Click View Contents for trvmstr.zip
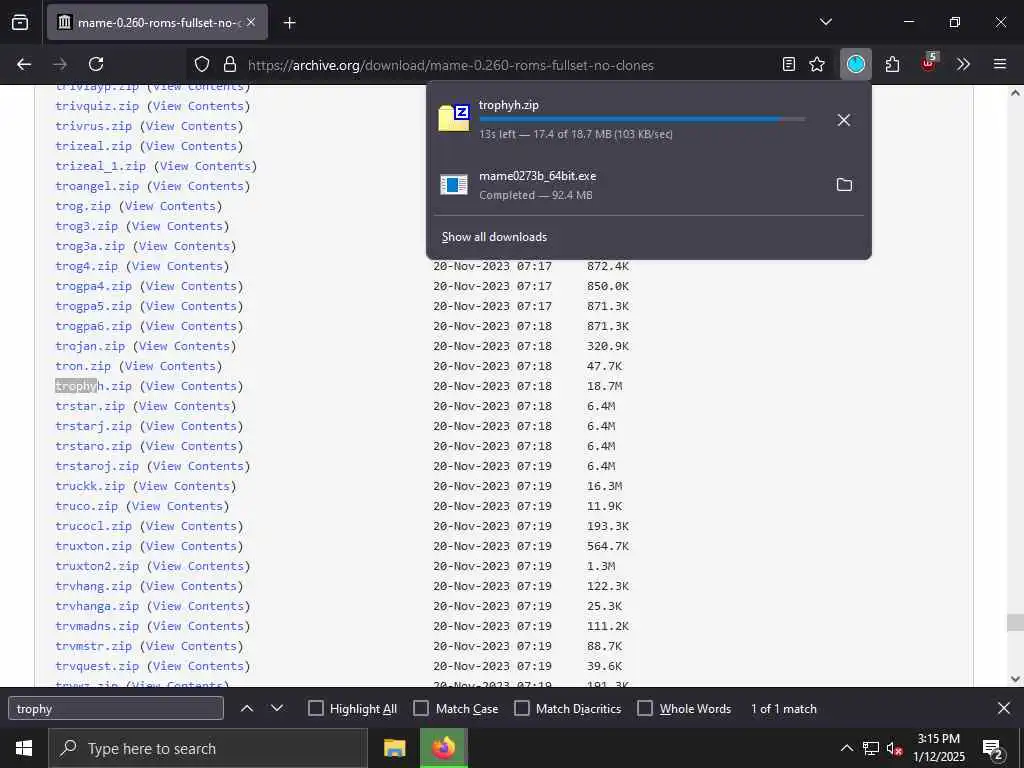The height and width of the screenshot is (768, 1024). pyautogui.click(x=191, y=646)
